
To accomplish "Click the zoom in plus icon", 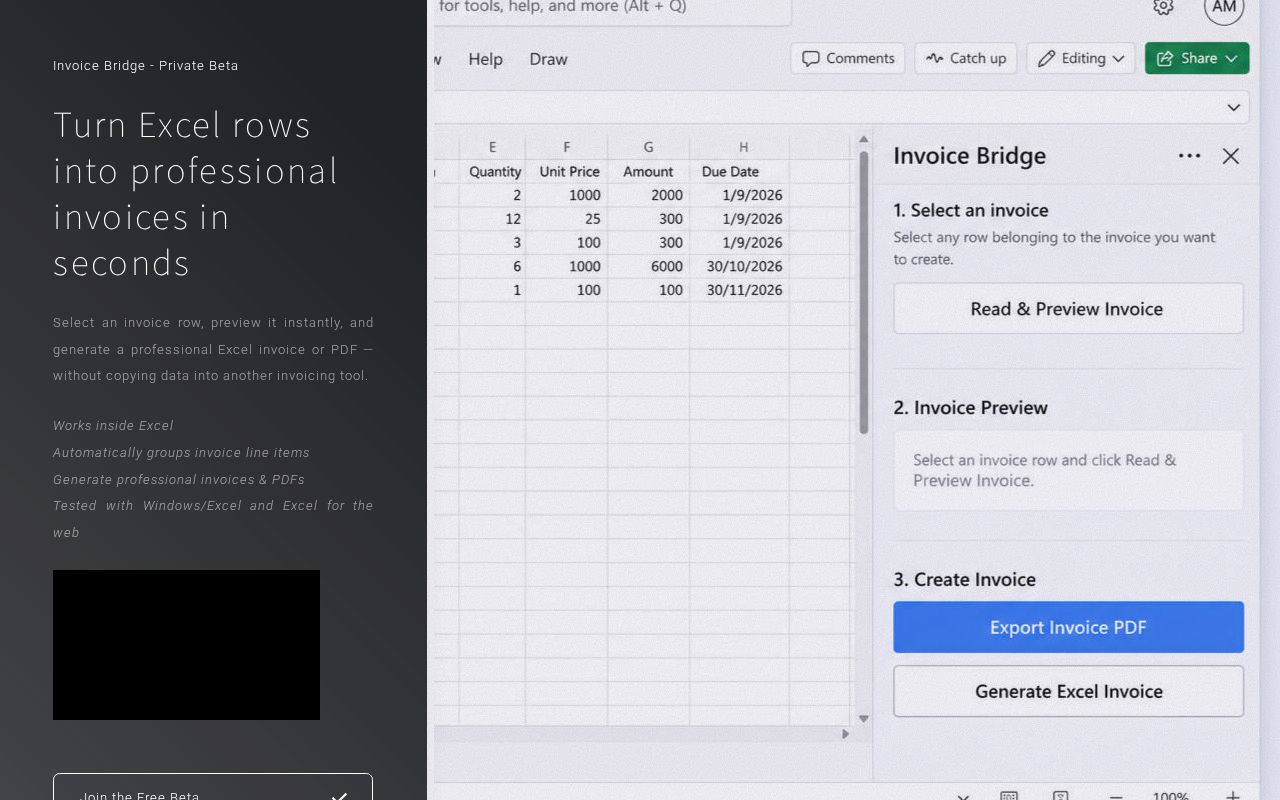I will pos(1233,796).
